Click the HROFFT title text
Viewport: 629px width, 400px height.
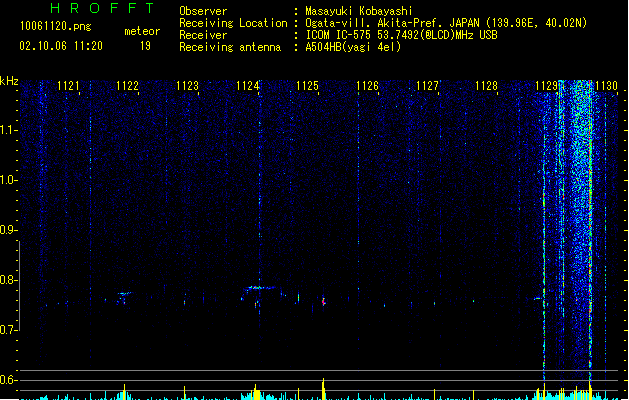102,8
